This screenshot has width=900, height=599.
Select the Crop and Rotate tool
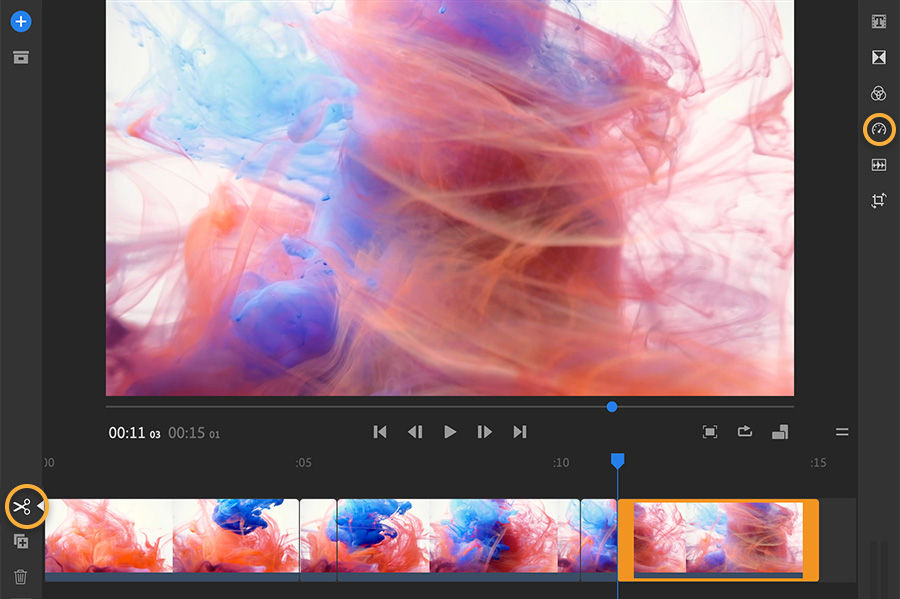point(877,200)
